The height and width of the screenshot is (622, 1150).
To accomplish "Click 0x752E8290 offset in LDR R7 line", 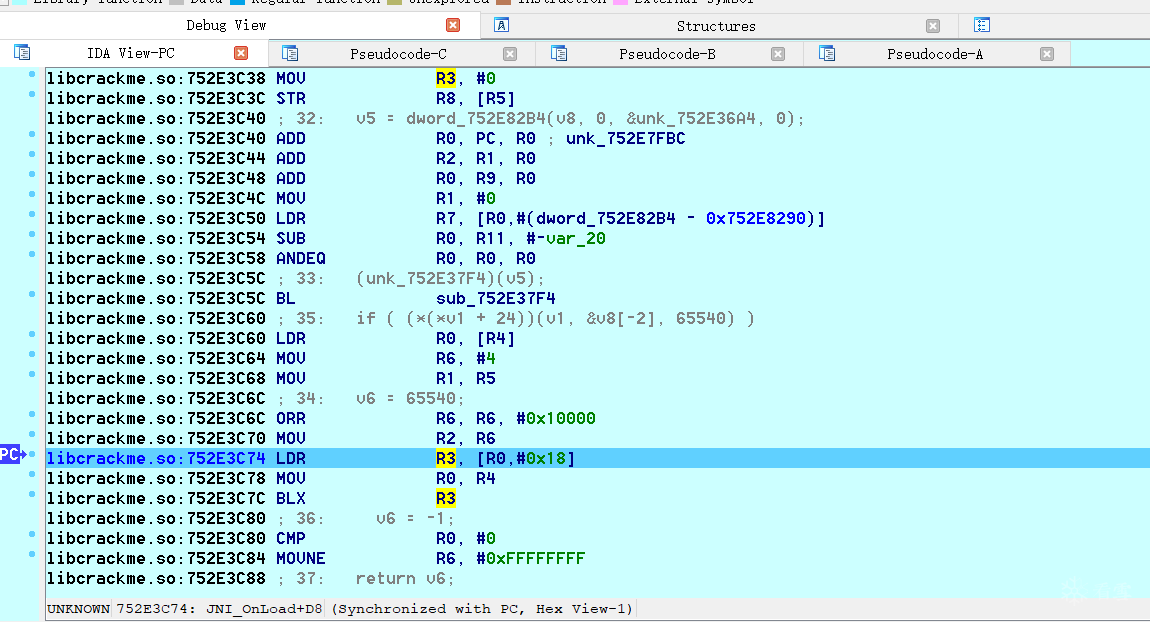I will tap(755, 219).
